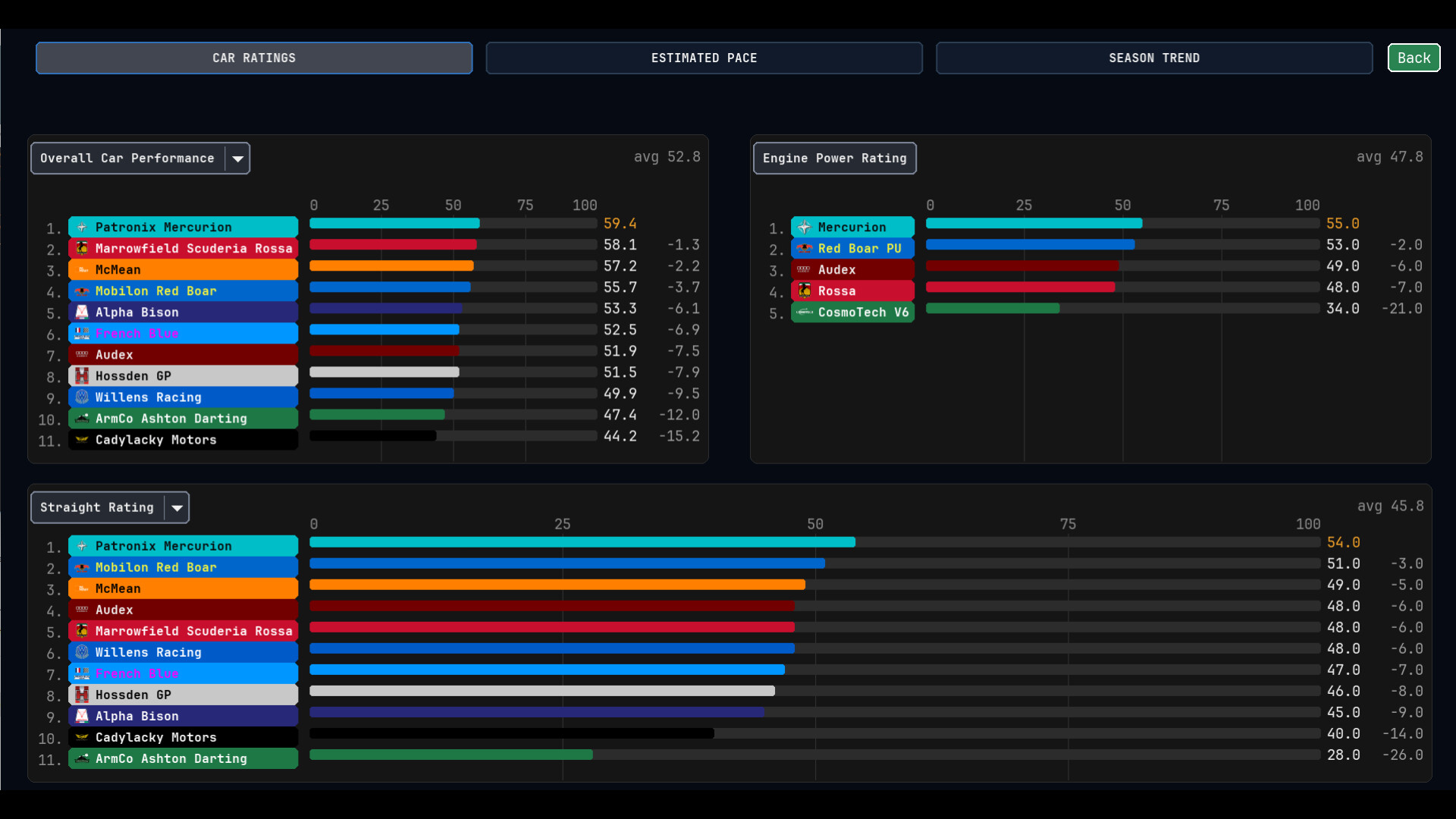Switch to the Estimated Pace tab

704,58
